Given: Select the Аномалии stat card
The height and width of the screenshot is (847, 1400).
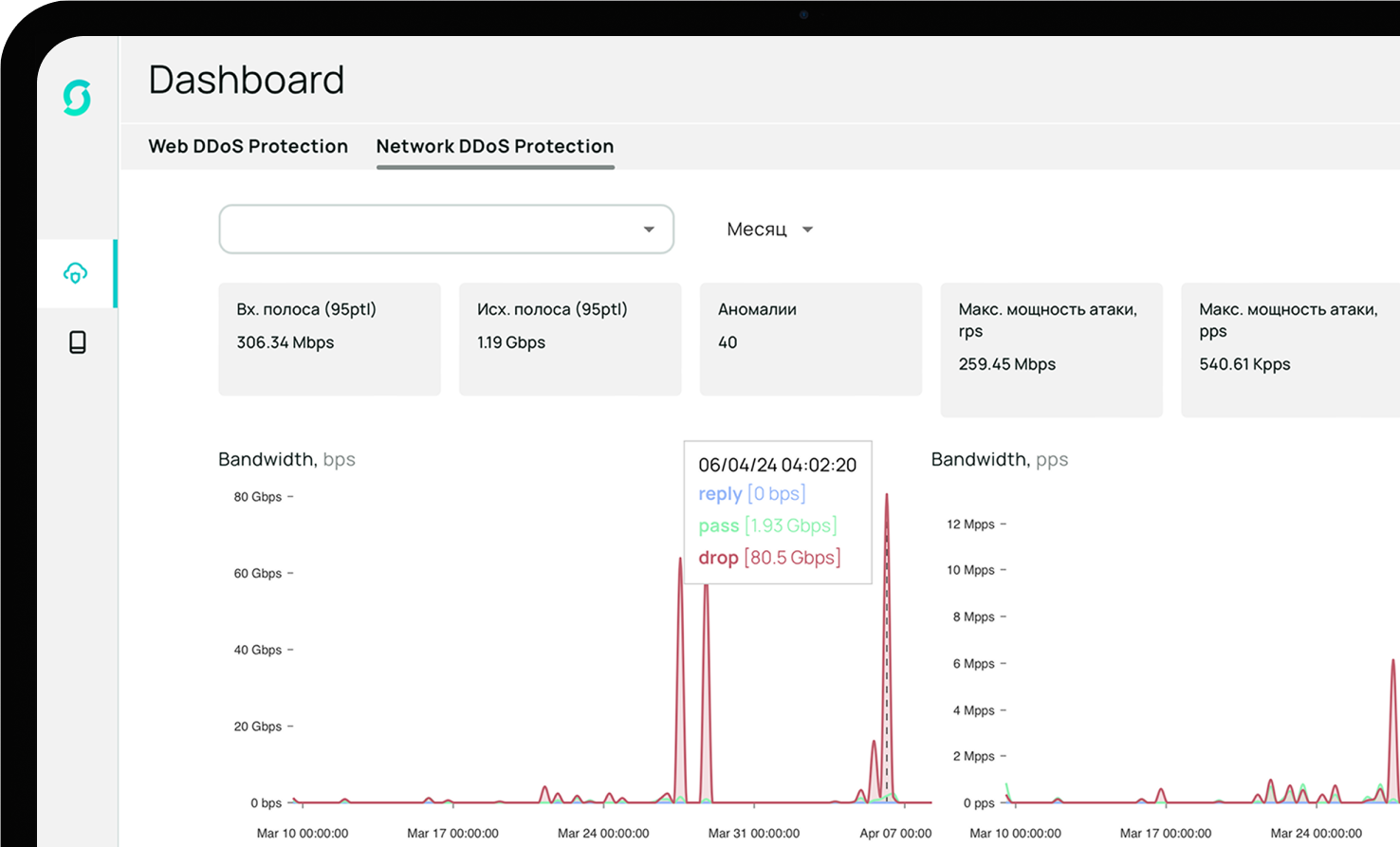Looking at the screenshot, I should (810, 339).
